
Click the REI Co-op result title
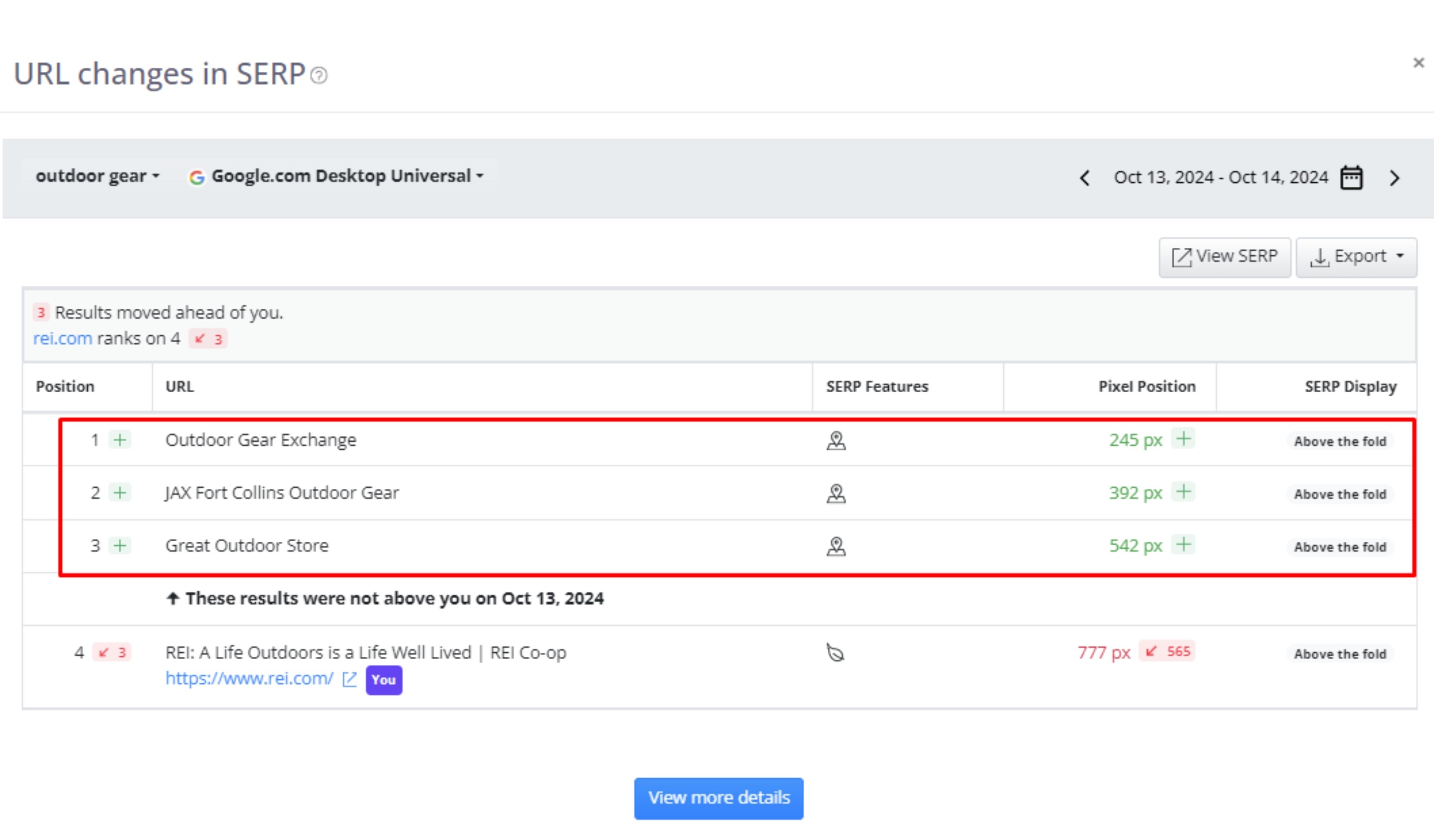click(x=366, y=652)
